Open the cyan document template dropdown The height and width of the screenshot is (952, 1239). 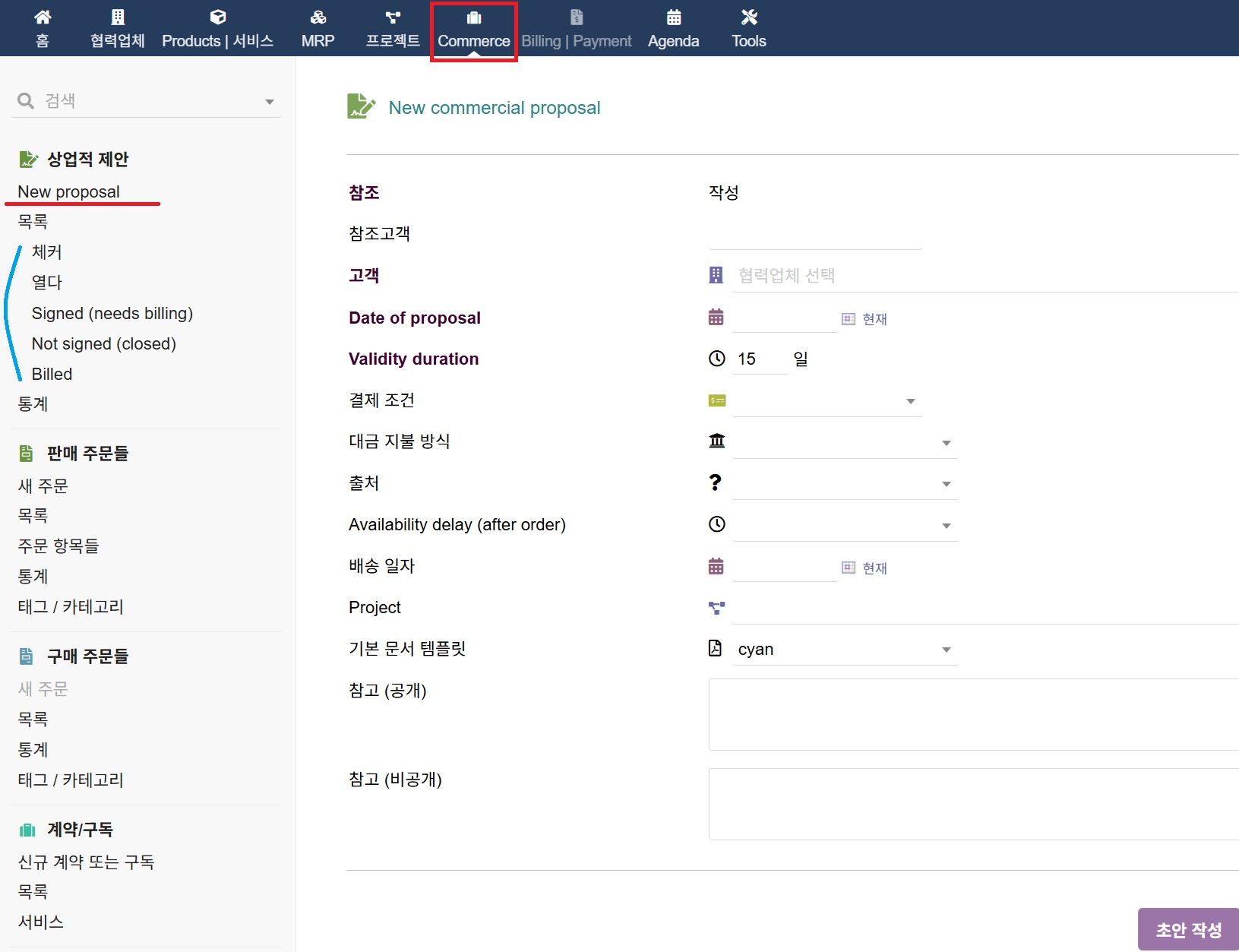click(844, 650)
